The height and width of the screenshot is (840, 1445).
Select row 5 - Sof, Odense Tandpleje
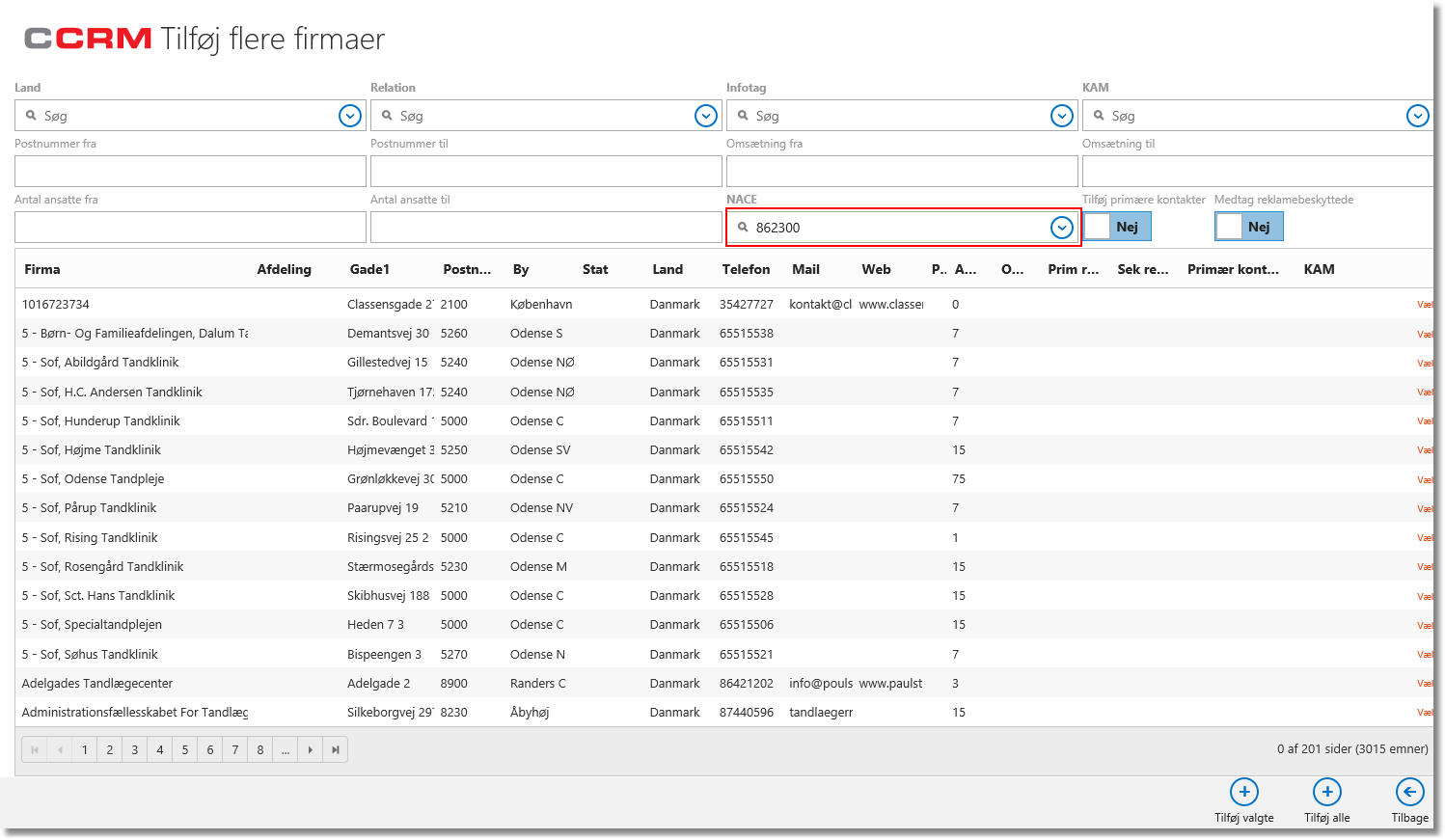pyautogui.click(x=723, y=479)
